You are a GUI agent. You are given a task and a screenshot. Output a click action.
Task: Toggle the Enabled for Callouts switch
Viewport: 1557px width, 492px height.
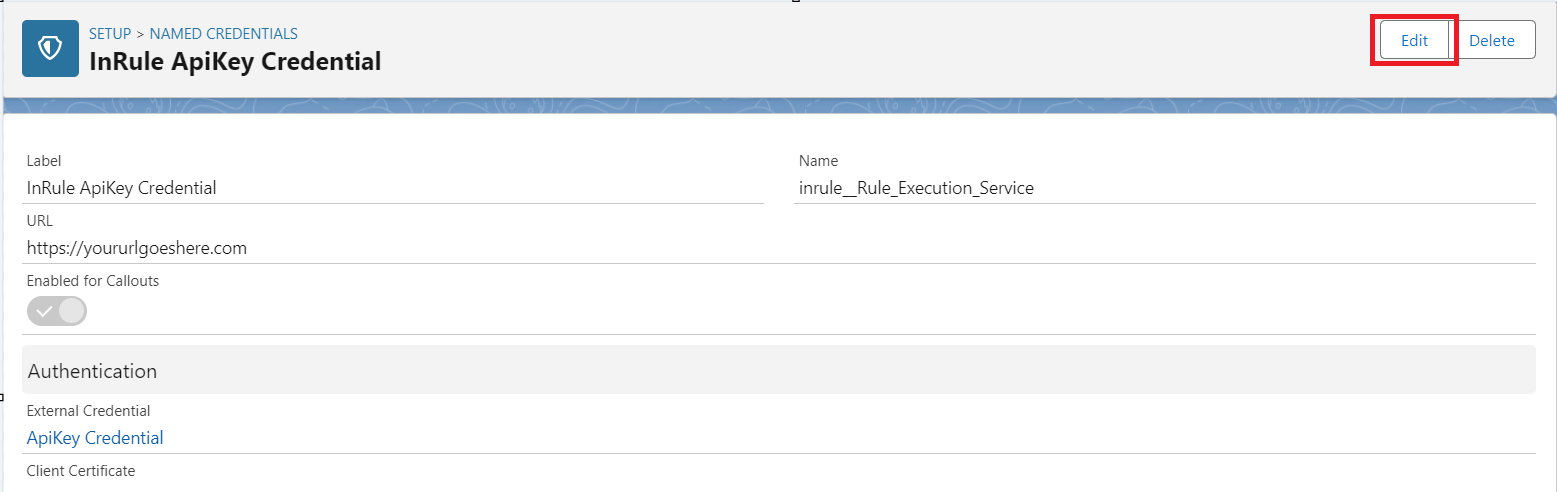[57, 311]
